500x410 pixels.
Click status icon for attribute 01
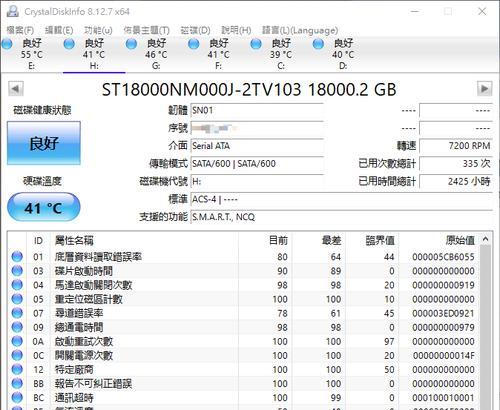[x=17, y=256]
